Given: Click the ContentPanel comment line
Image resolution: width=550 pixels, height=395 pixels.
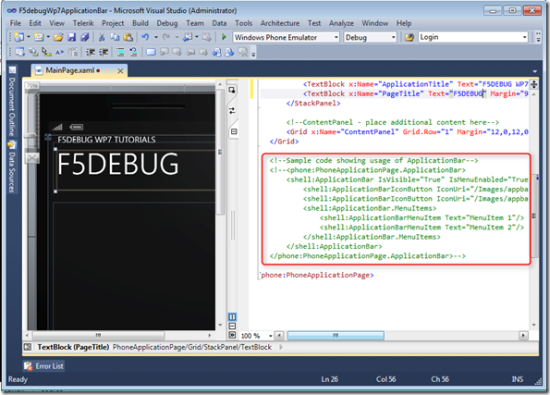Looking at the screenshot, I should pyautogui.click(x=393, y=122).
